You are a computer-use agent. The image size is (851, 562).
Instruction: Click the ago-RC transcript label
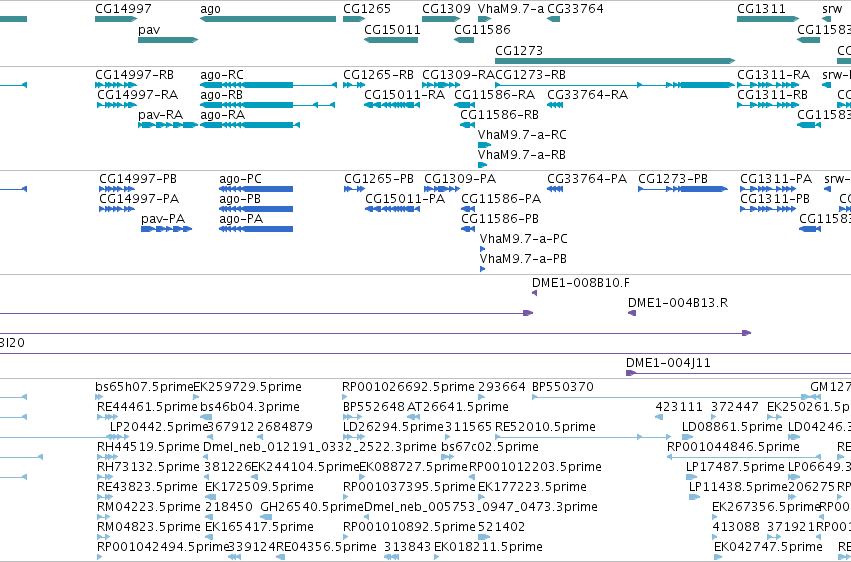point(221,75)
